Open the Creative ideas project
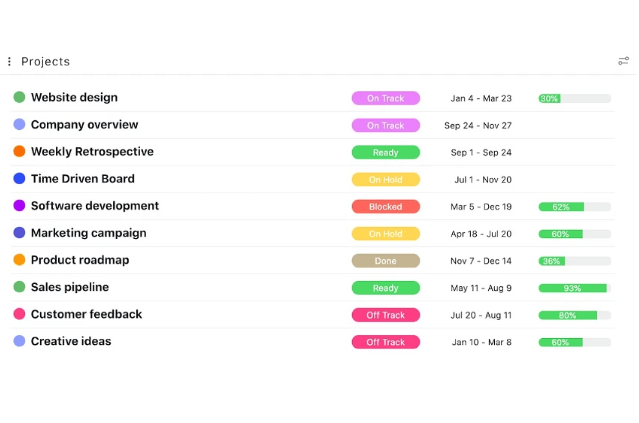Viewport: 639px width, 423px height. pyautogui.click(x=71, y=341)
